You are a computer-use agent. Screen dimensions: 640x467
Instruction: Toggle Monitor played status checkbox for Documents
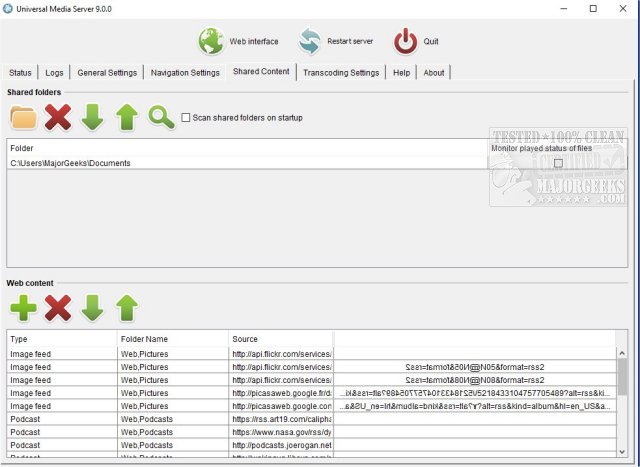[558, 163]
